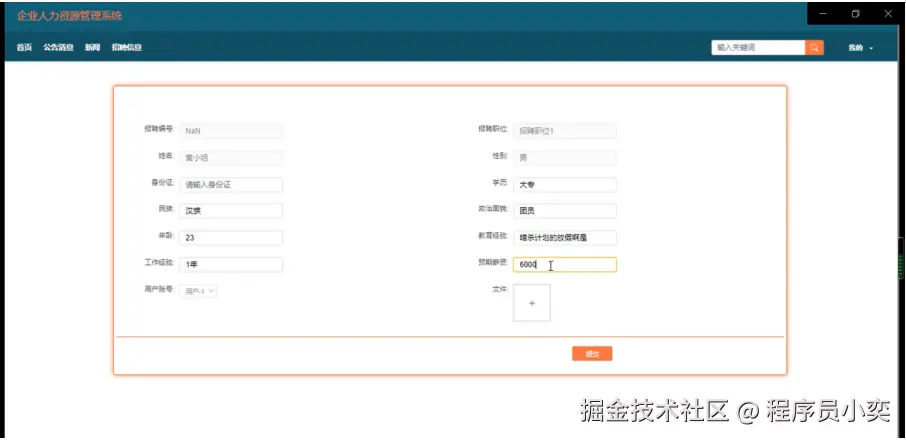Image resolution: width=906 pixels, height=440 pixels.
Task: Click the 用户账号 label text
Action: click(159, 289)
